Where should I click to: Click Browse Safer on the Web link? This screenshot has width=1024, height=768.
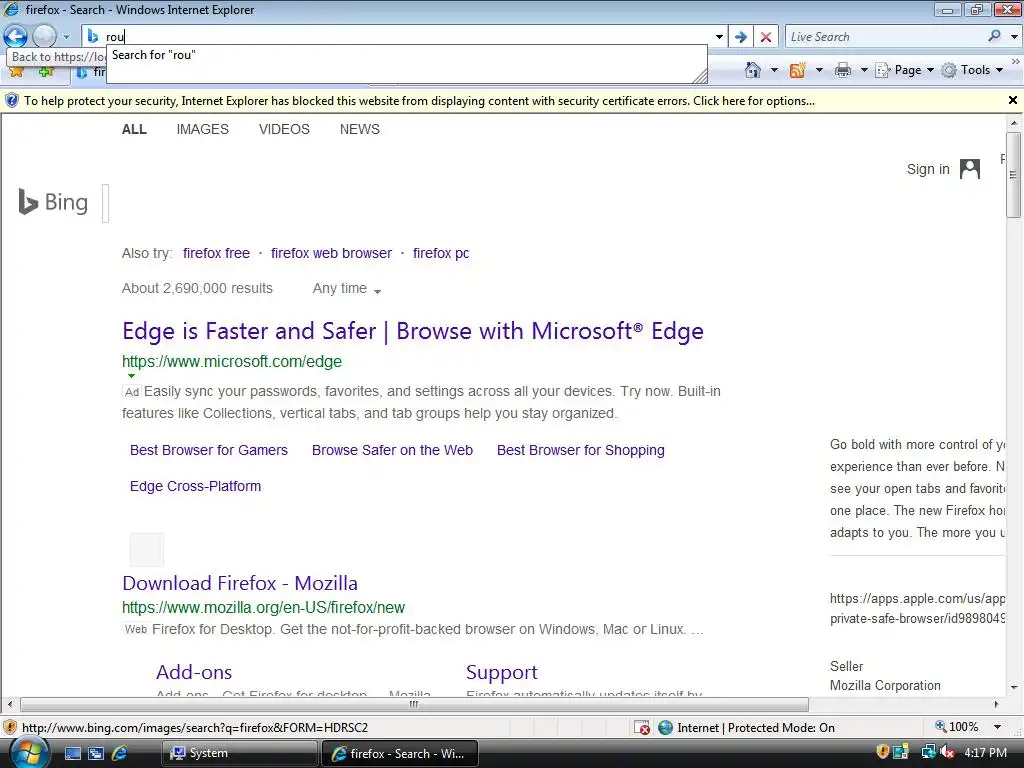pos(392,450)
